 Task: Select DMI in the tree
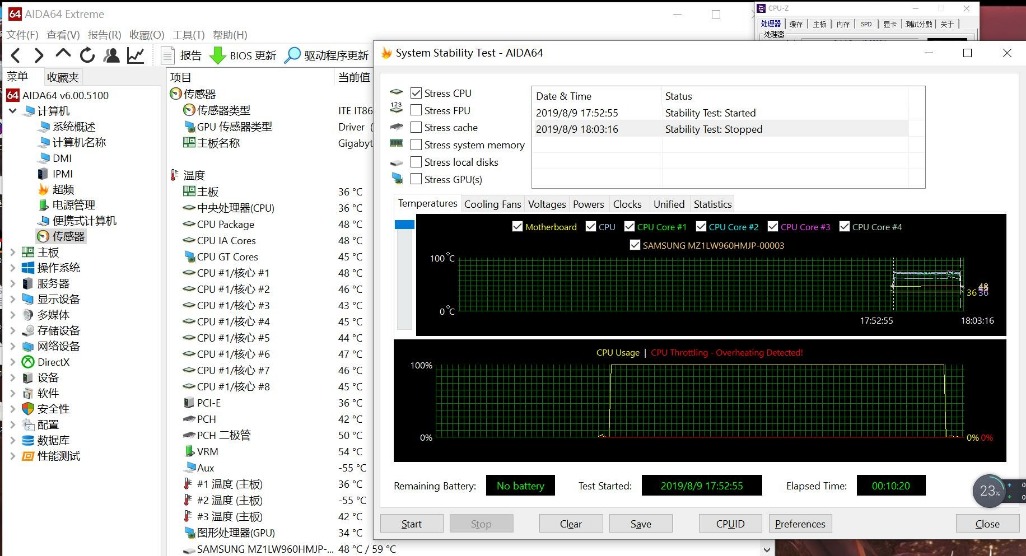pyautogui.click(x=62, y=158)
